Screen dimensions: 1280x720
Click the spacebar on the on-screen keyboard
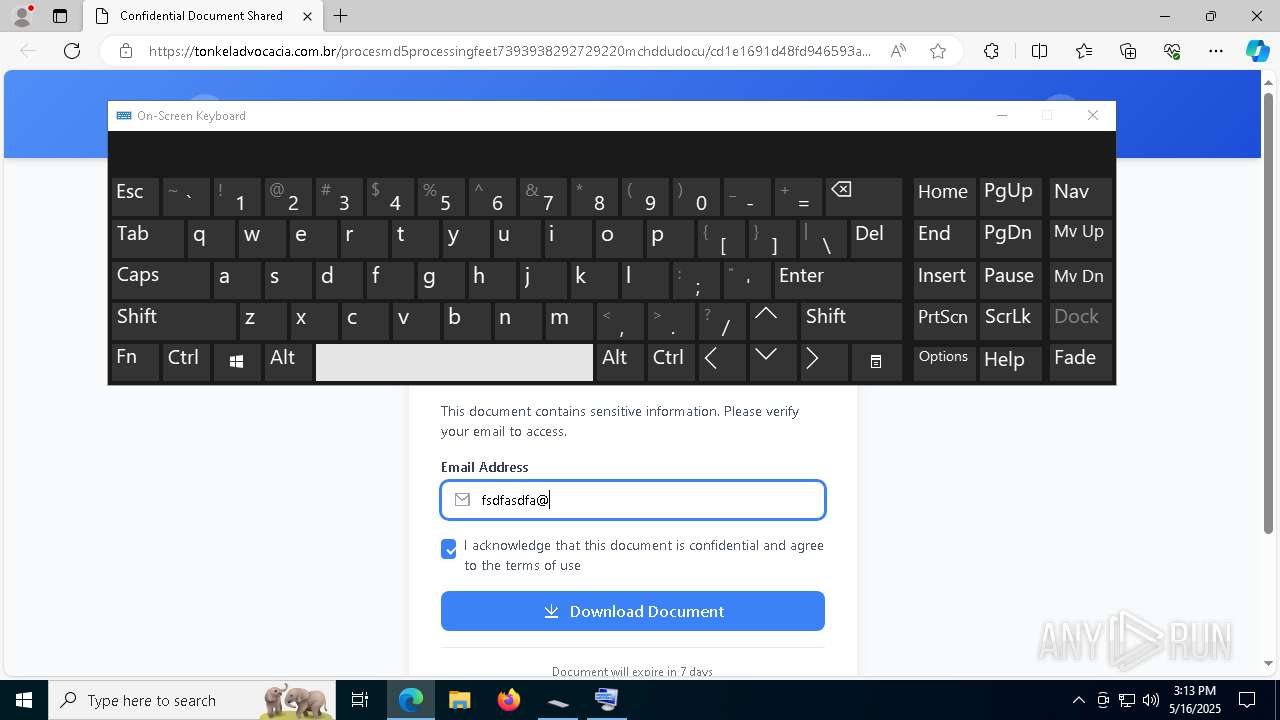pyautogui.click(x=454, y=362)
